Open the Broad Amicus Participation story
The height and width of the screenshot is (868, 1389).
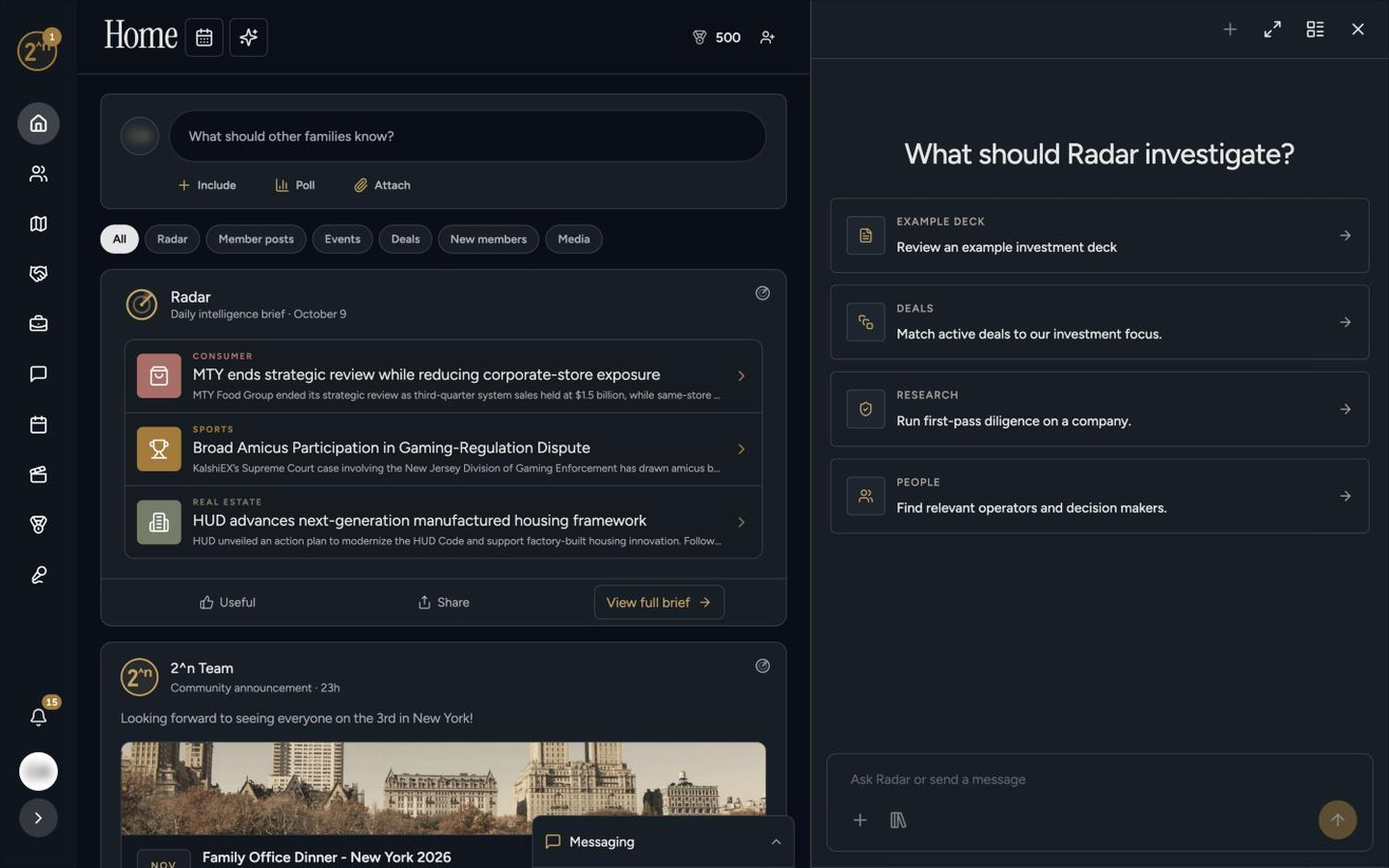[x=444, y=449]
